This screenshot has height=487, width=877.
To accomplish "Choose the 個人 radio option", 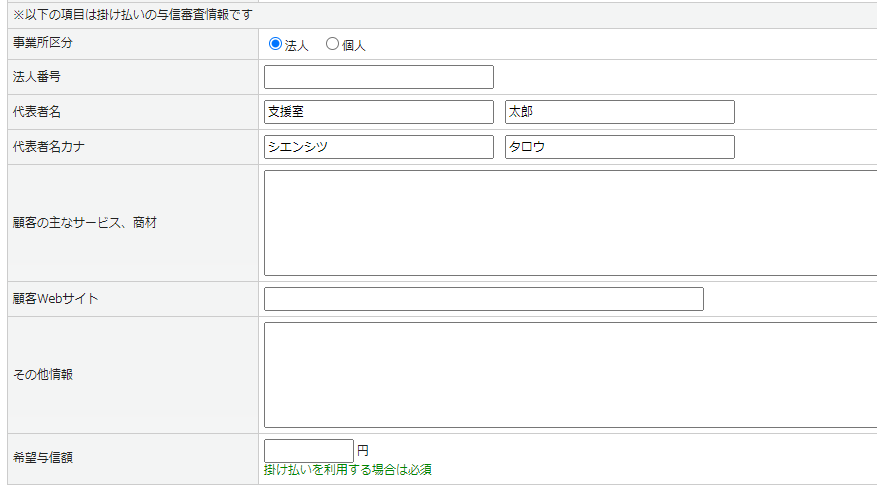I will click(333, 45).
